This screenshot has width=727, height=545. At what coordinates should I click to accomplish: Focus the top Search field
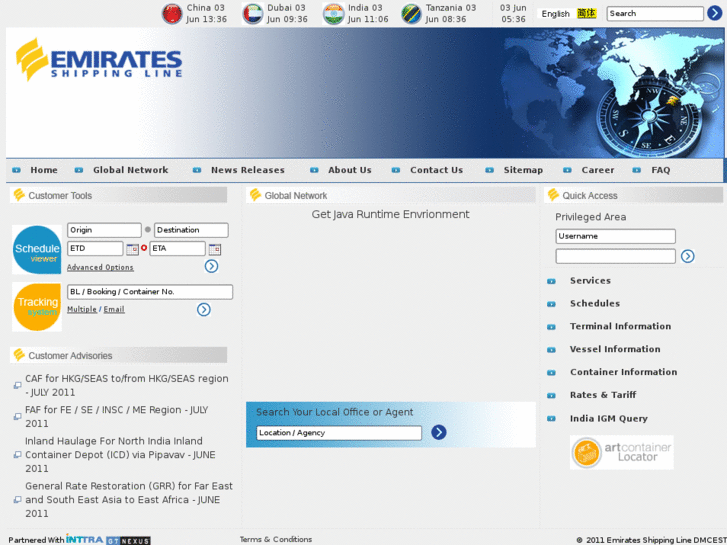(655, 13)
